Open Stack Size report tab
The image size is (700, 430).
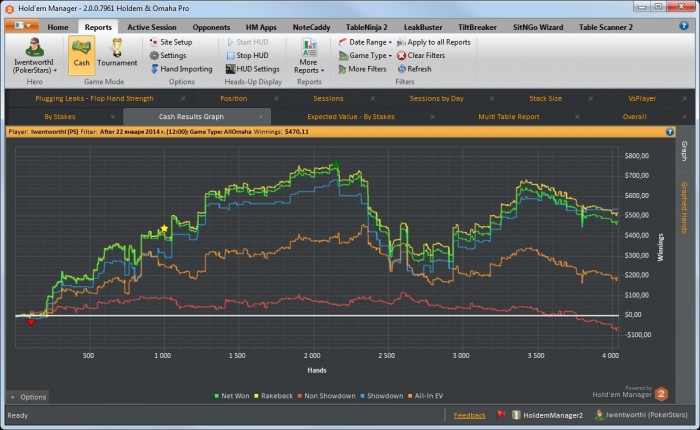(546, 98)
